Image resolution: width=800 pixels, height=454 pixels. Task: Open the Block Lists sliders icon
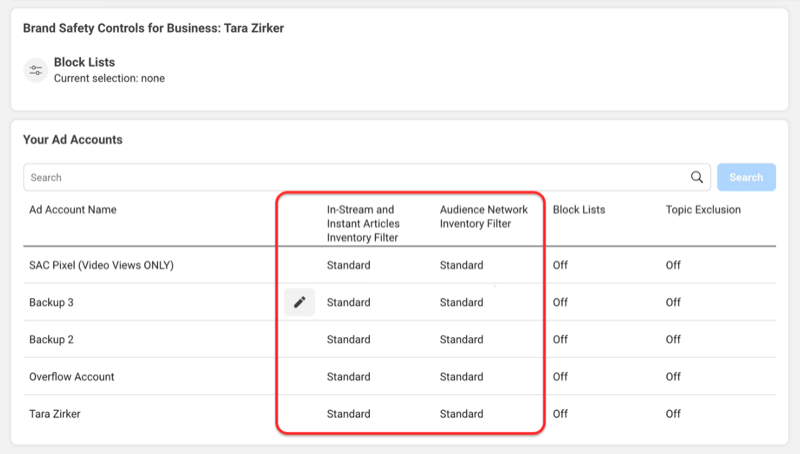(x=36, y=70)
